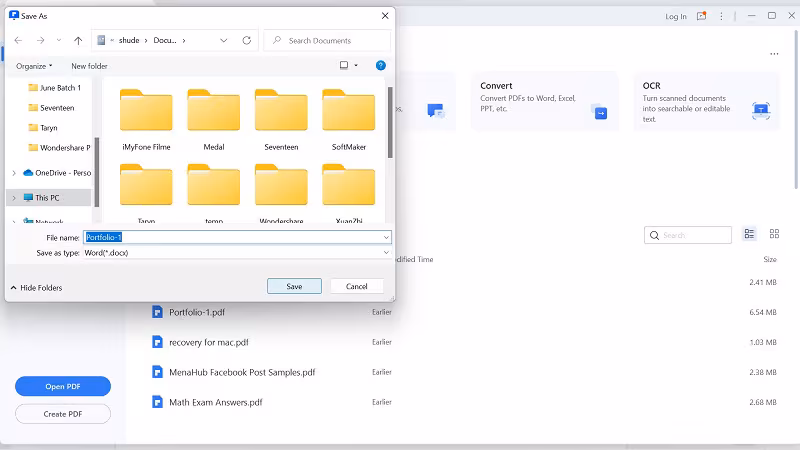Navigate up one folder level
This screenshot has width=800, height=450.
[x=78, y=40]
